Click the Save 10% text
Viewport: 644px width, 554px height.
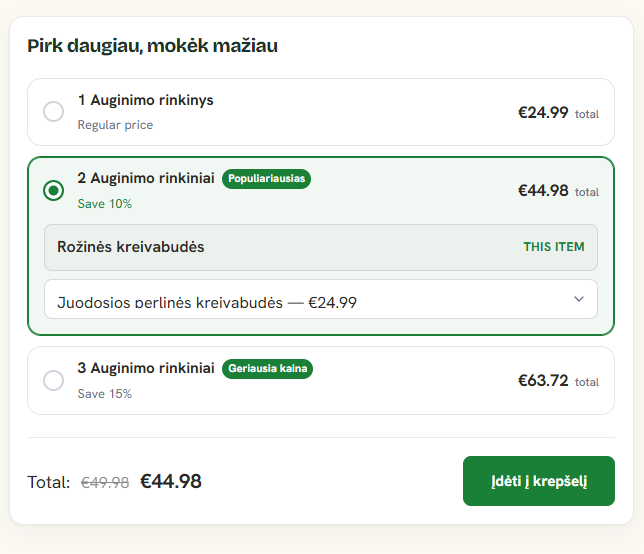click(x=105, y=204)
